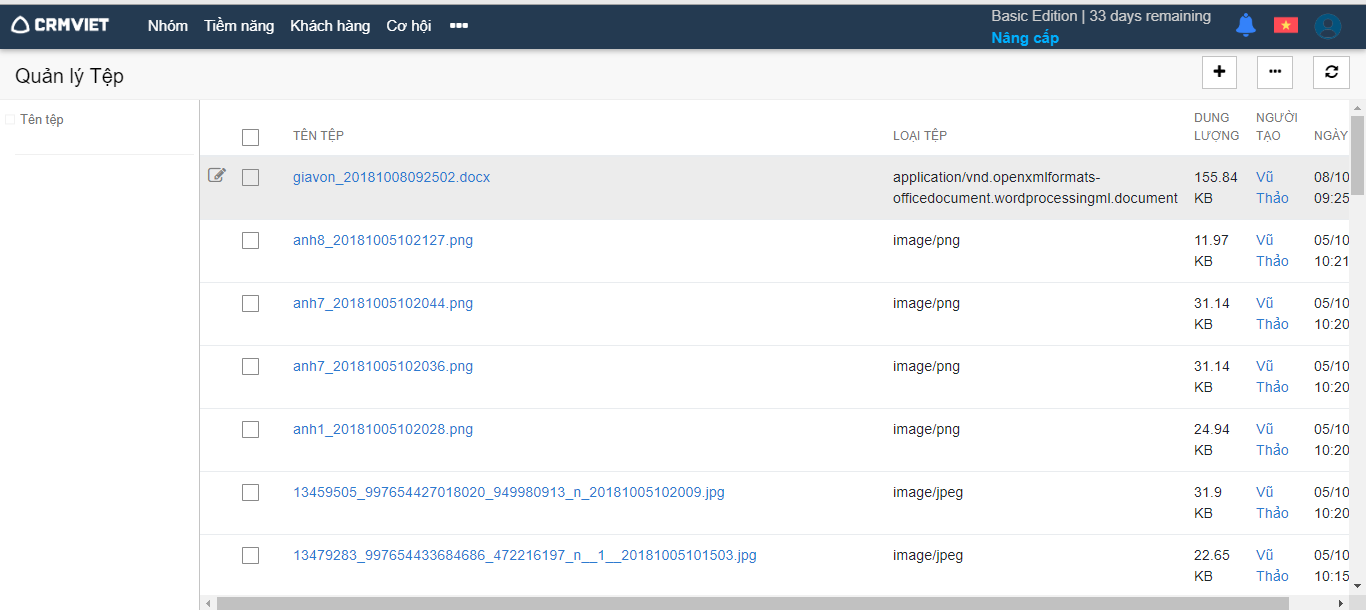Open the Nhóm menu

coord(167,26)
